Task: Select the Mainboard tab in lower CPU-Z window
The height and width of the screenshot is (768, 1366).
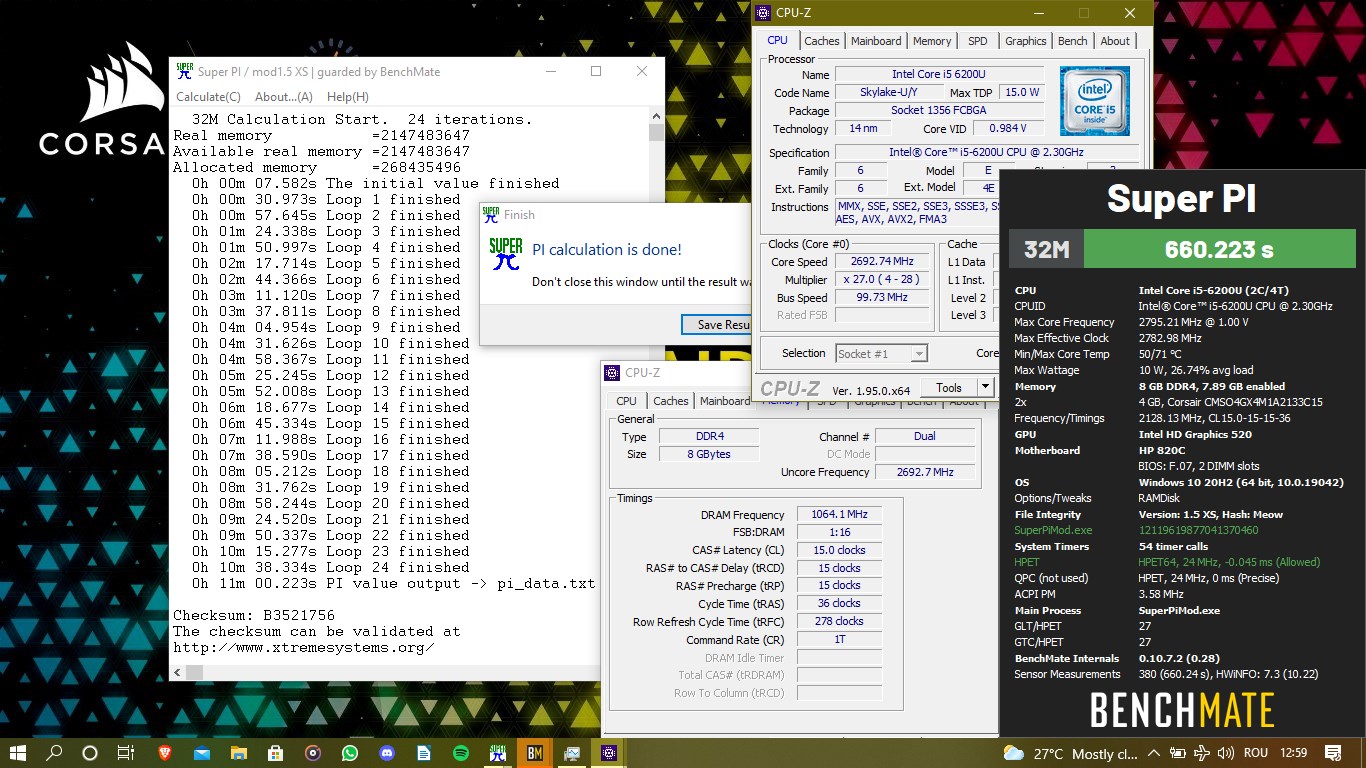Action: (x=725, y=401)
